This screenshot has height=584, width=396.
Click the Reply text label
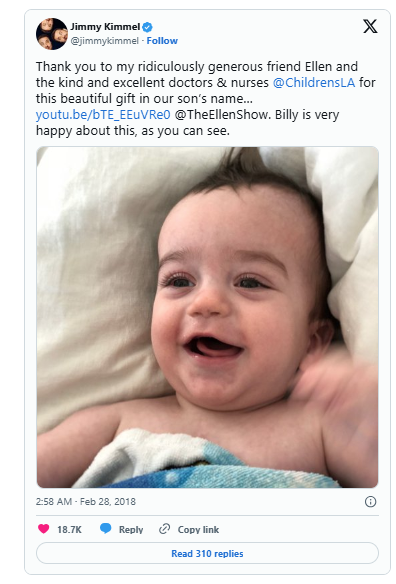pos(131,530)
